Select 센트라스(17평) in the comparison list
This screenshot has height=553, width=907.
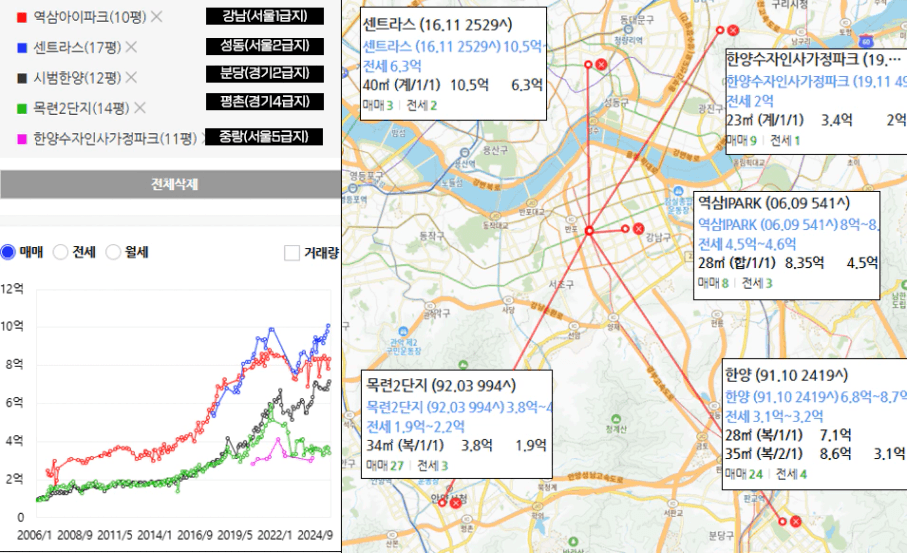click(x=77, y=47)
